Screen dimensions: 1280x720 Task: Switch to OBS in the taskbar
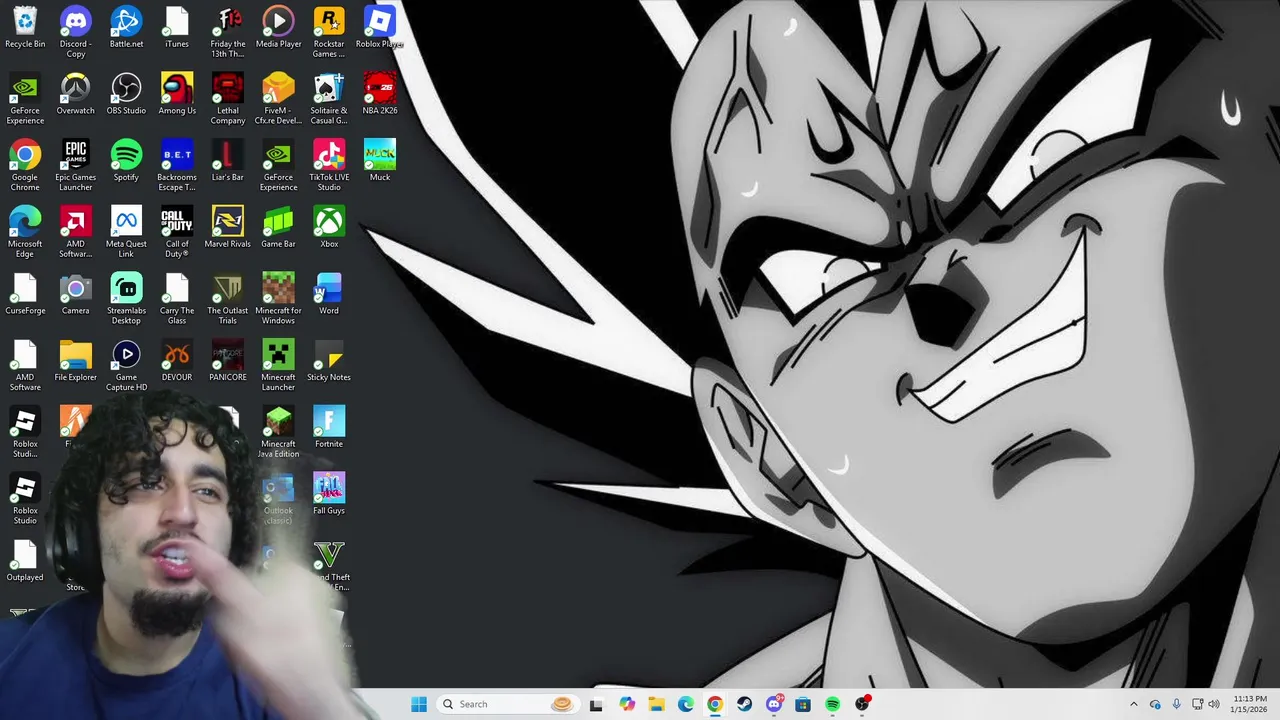point(862,704)
